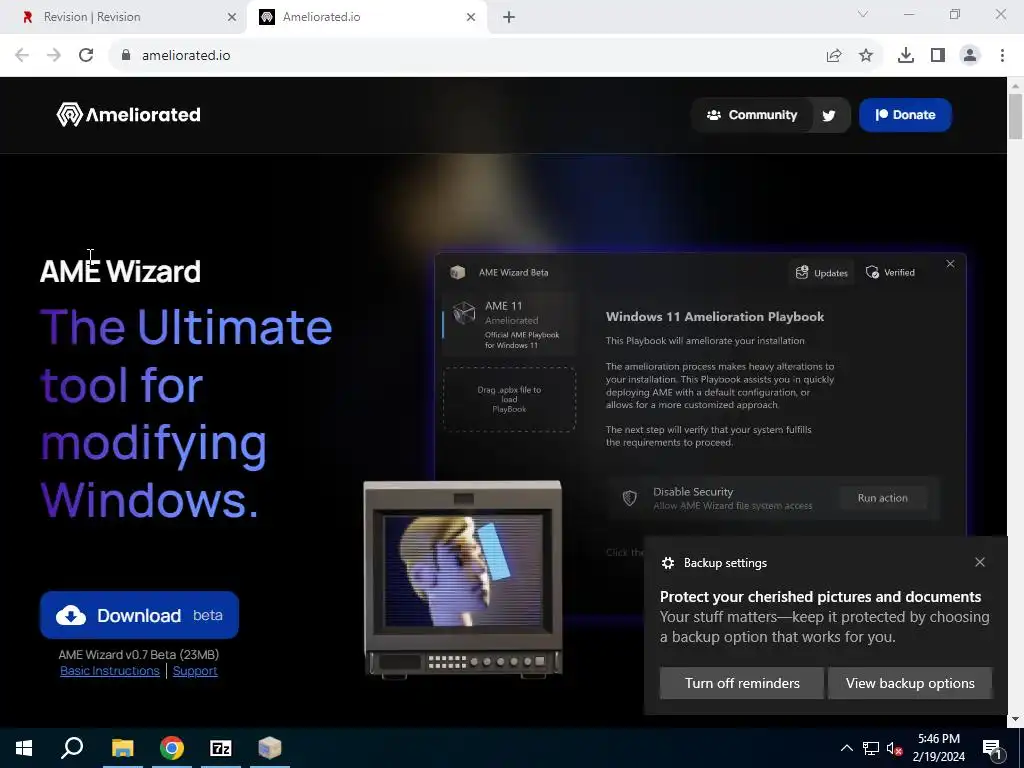Click the muted volume tray icon
The width and height of the screenshot is (1024, 768).
[895, 748]
